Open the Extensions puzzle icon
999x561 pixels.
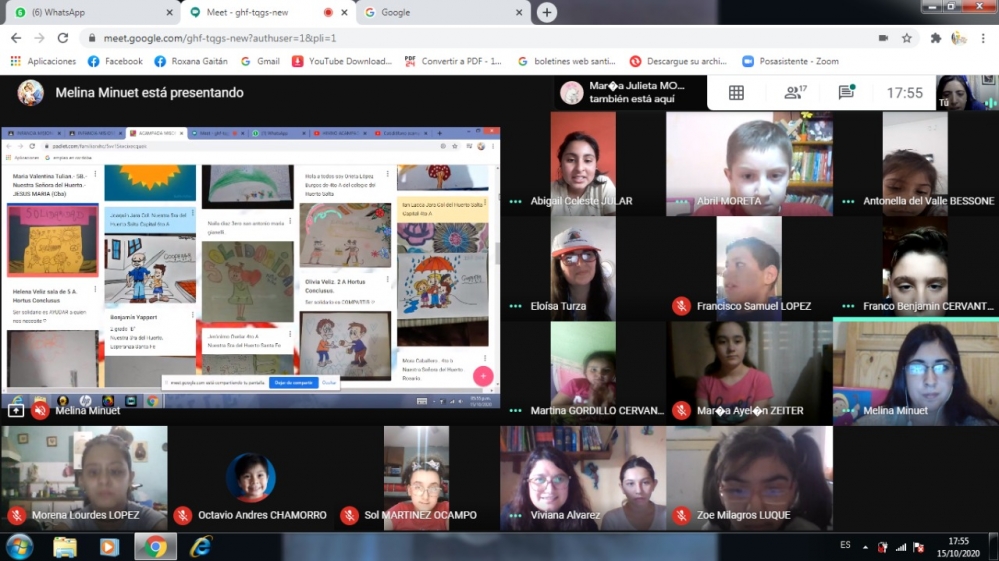(x=935, y=38)
